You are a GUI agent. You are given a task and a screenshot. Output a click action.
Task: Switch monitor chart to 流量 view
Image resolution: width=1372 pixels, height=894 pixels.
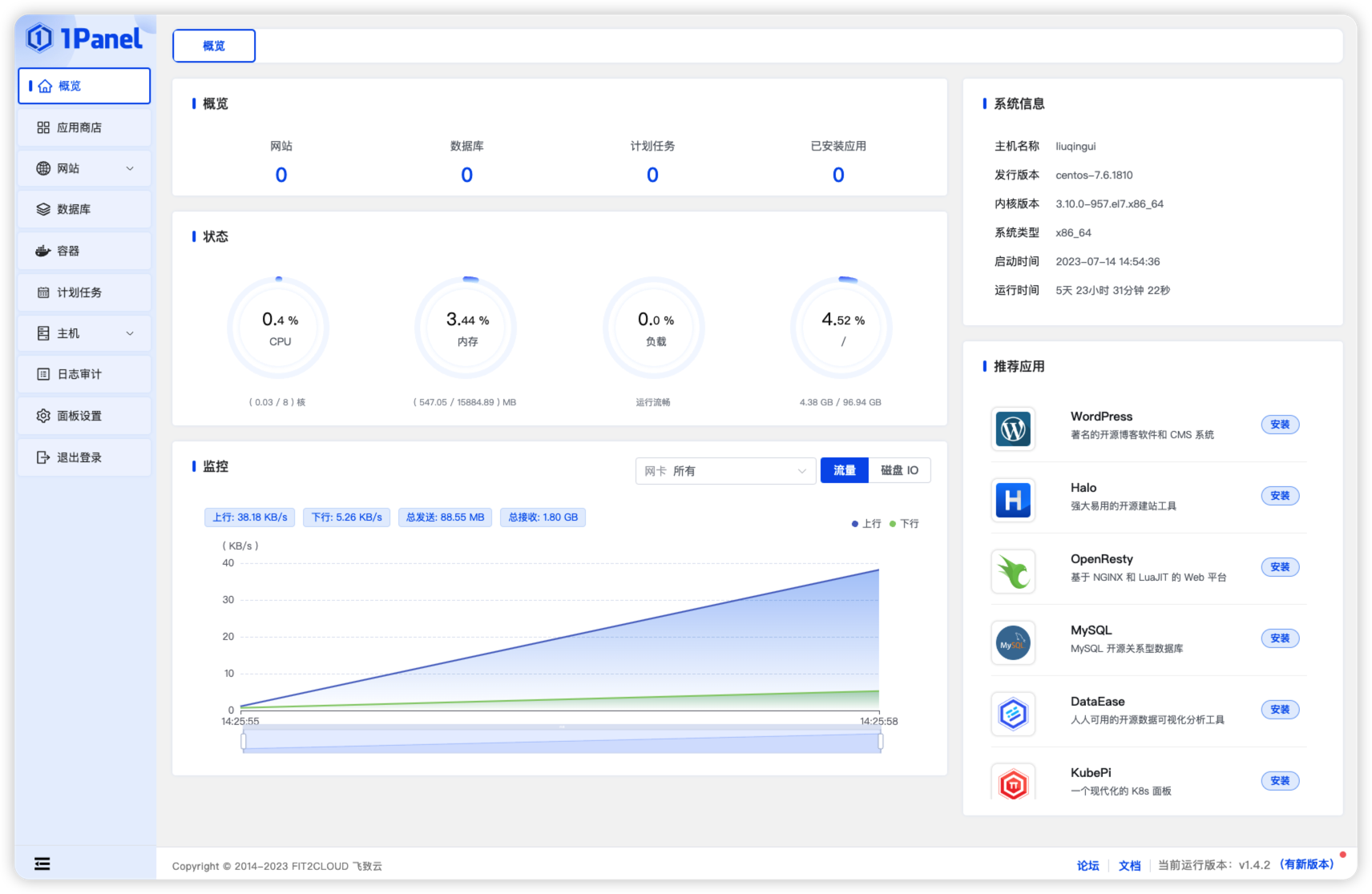point(844,471)
